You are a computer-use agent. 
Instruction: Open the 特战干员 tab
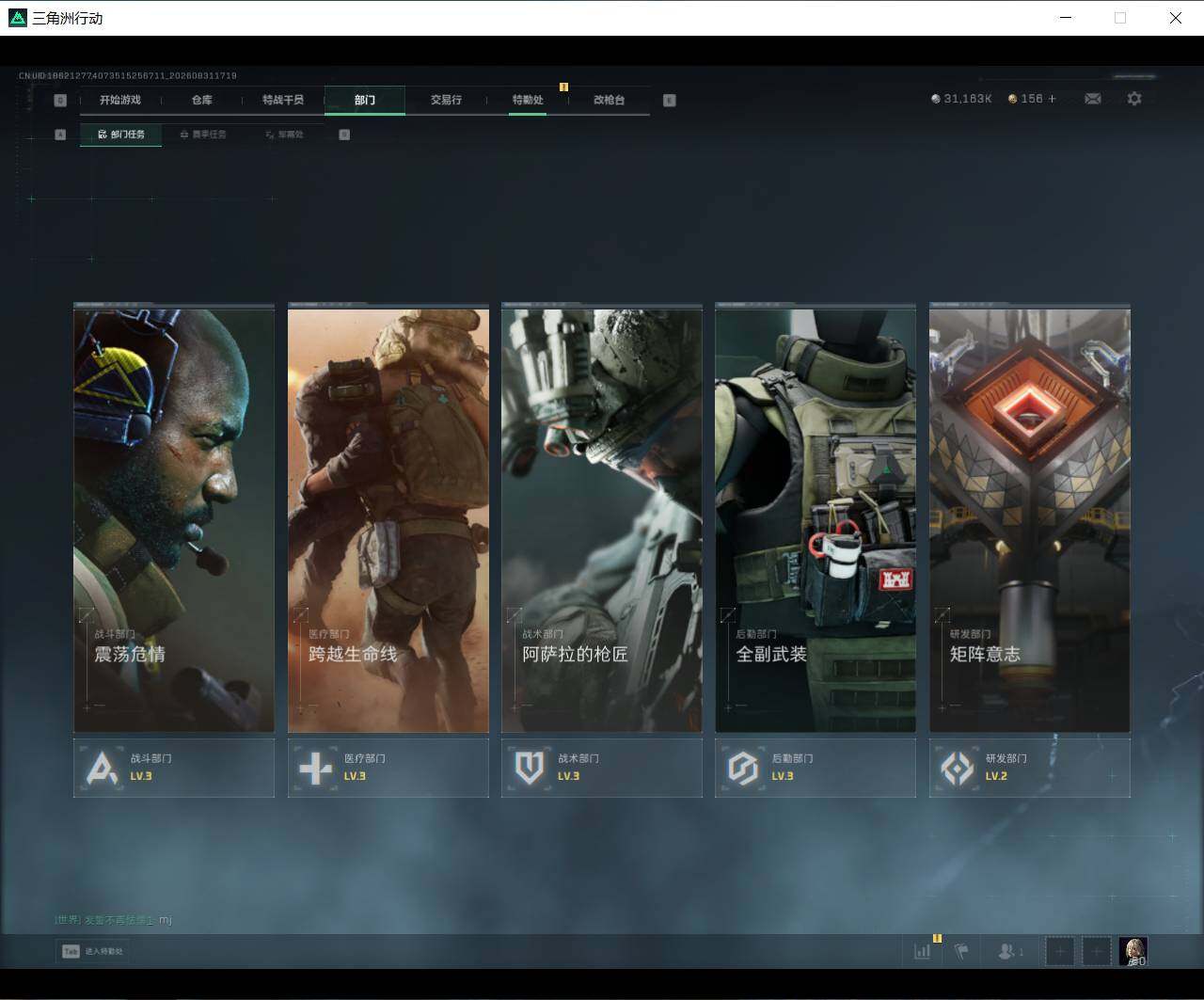pos(283,100)
